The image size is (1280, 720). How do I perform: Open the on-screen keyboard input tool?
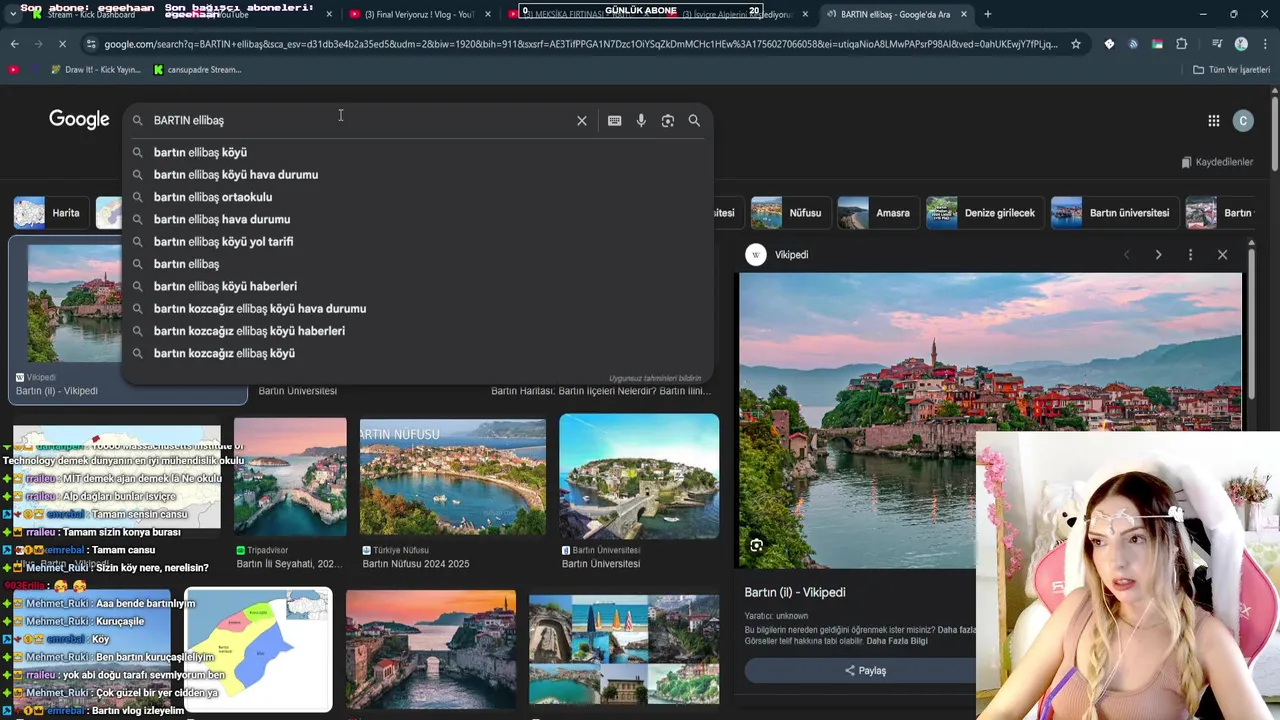point(614,120)
